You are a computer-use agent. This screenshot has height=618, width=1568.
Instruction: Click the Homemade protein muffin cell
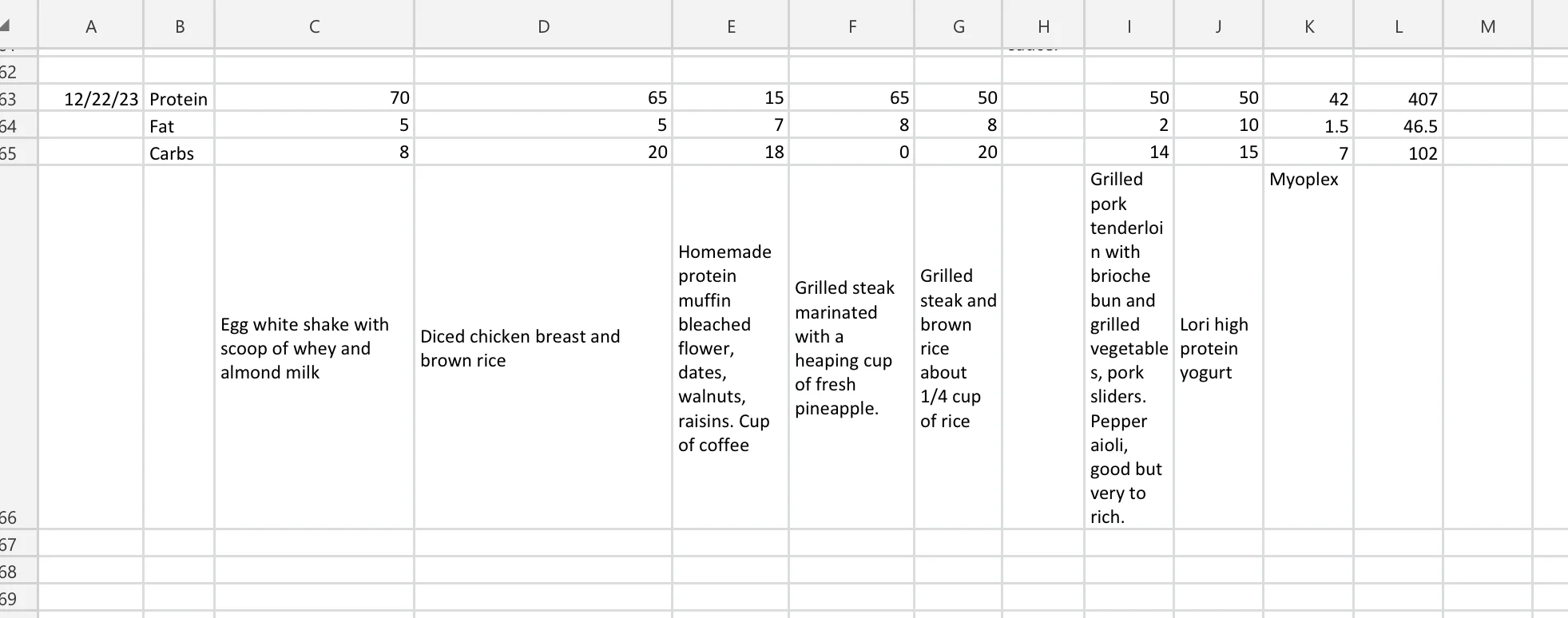click(x=730, y=348)
